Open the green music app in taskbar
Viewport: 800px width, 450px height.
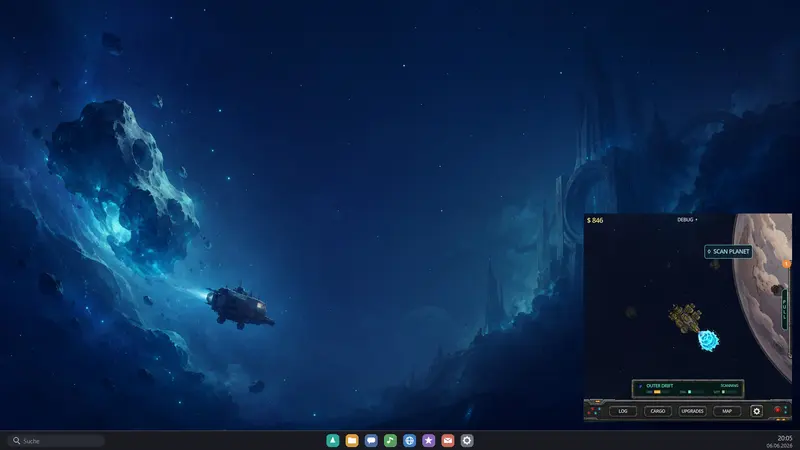[x=390, y=440]
